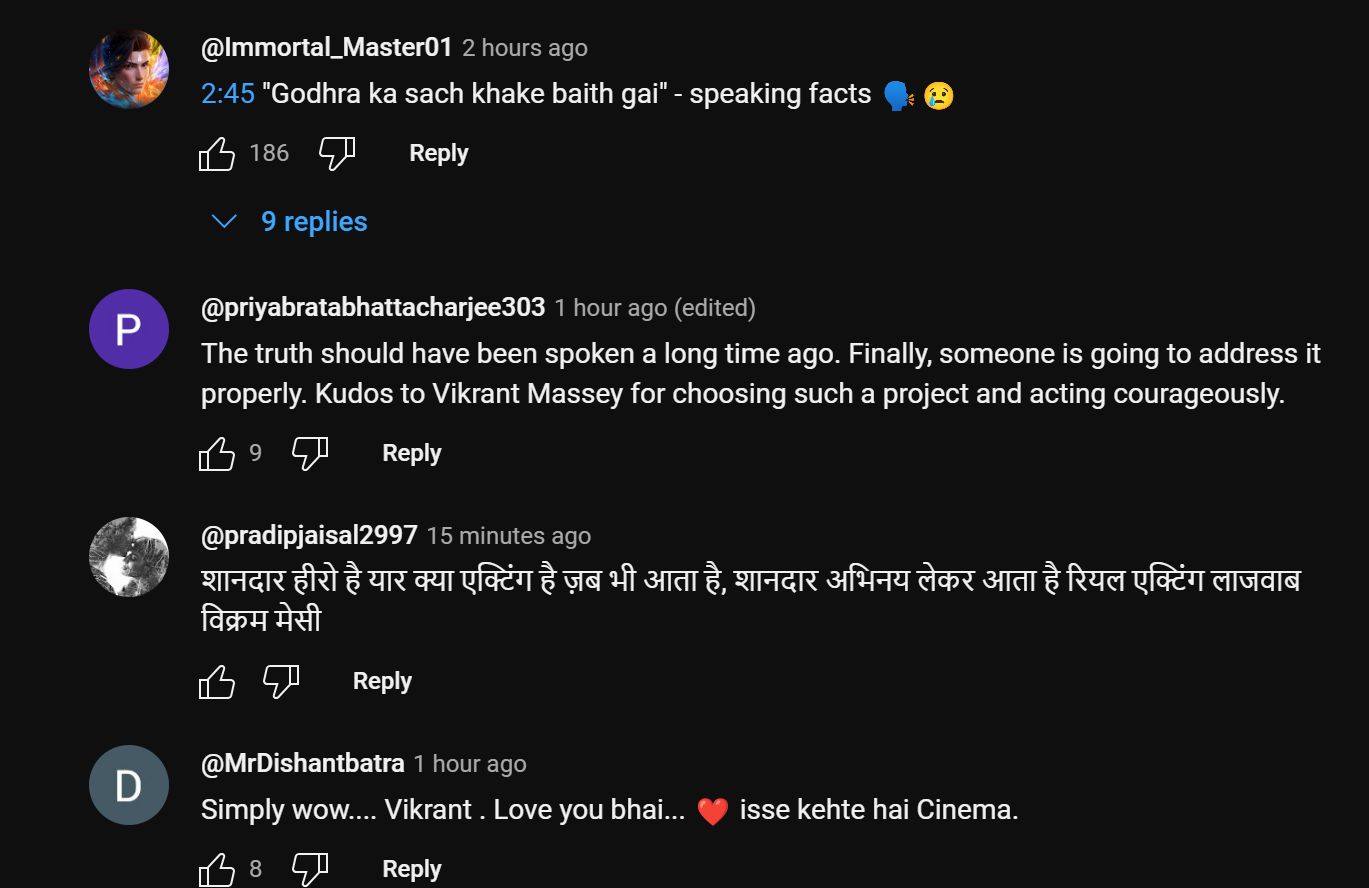Dislike the @MrDishantbatra comment
This screenshot has width=1369, height=888.
pos(310,869)
